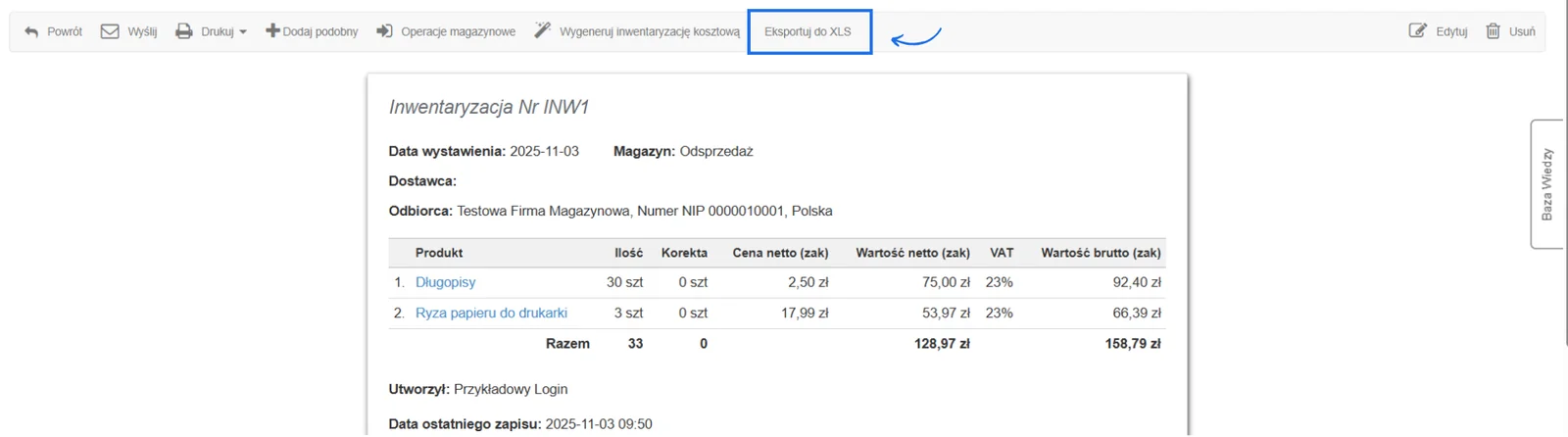This screenshot has height=437, width=1568.
Task: Click the Wyślij envelope icon
Action: tap(110, 31)
